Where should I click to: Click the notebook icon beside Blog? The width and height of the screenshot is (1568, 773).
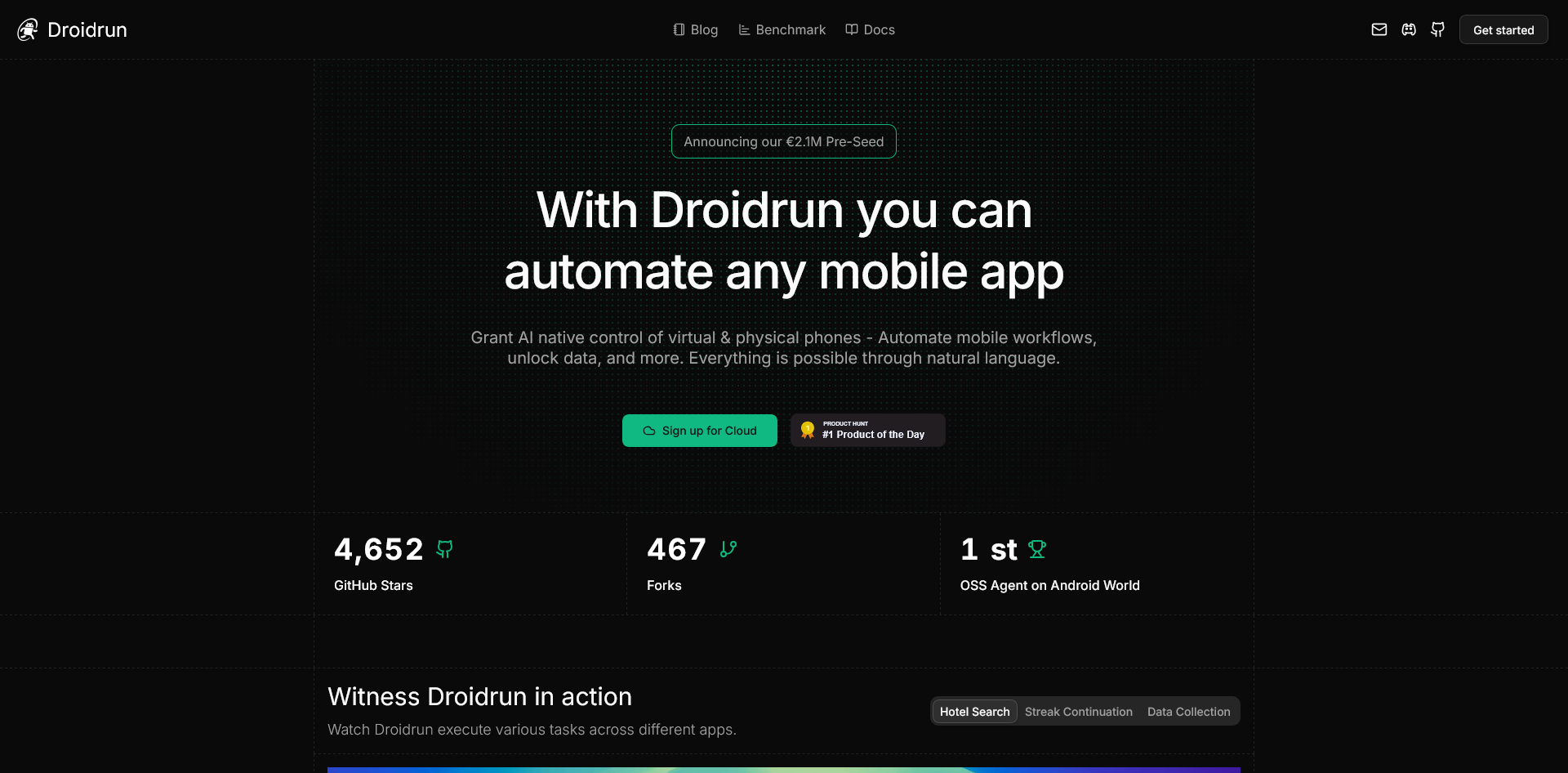tap(678, 29)
